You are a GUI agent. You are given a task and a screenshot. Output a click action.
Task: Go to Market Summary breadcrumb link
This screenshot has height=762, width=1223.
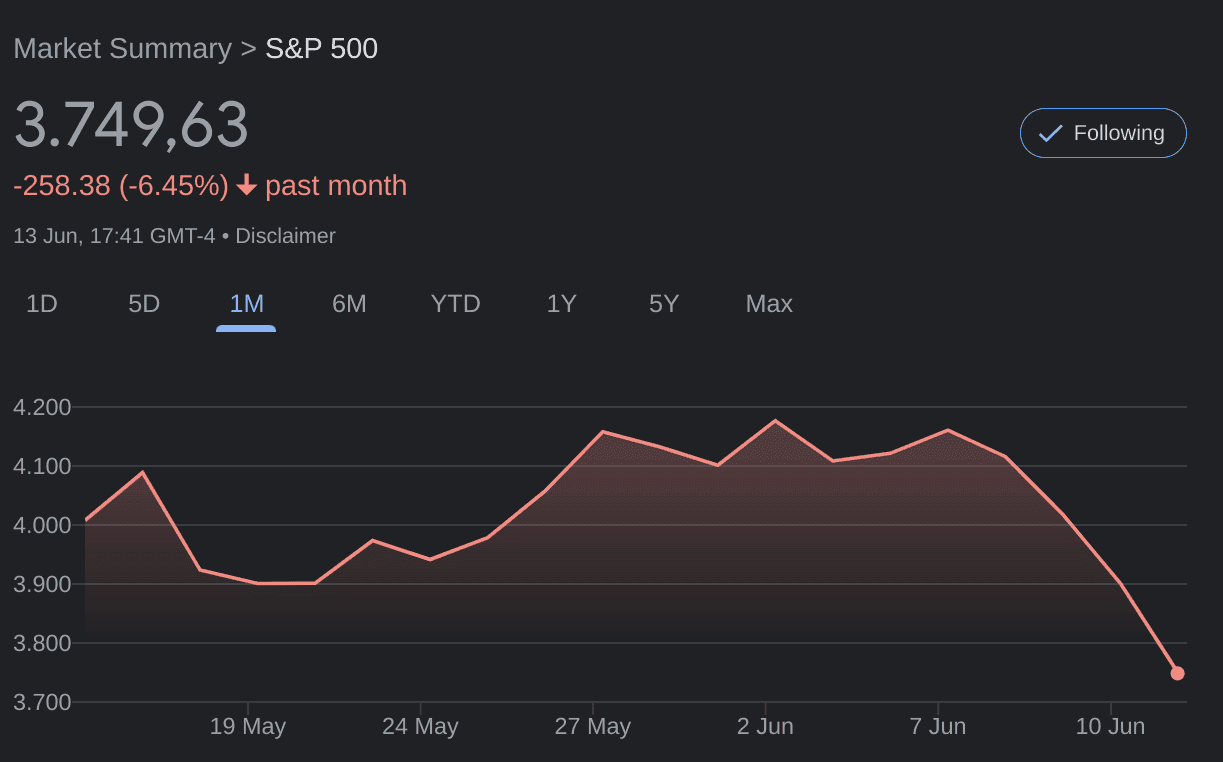[122, 49]
